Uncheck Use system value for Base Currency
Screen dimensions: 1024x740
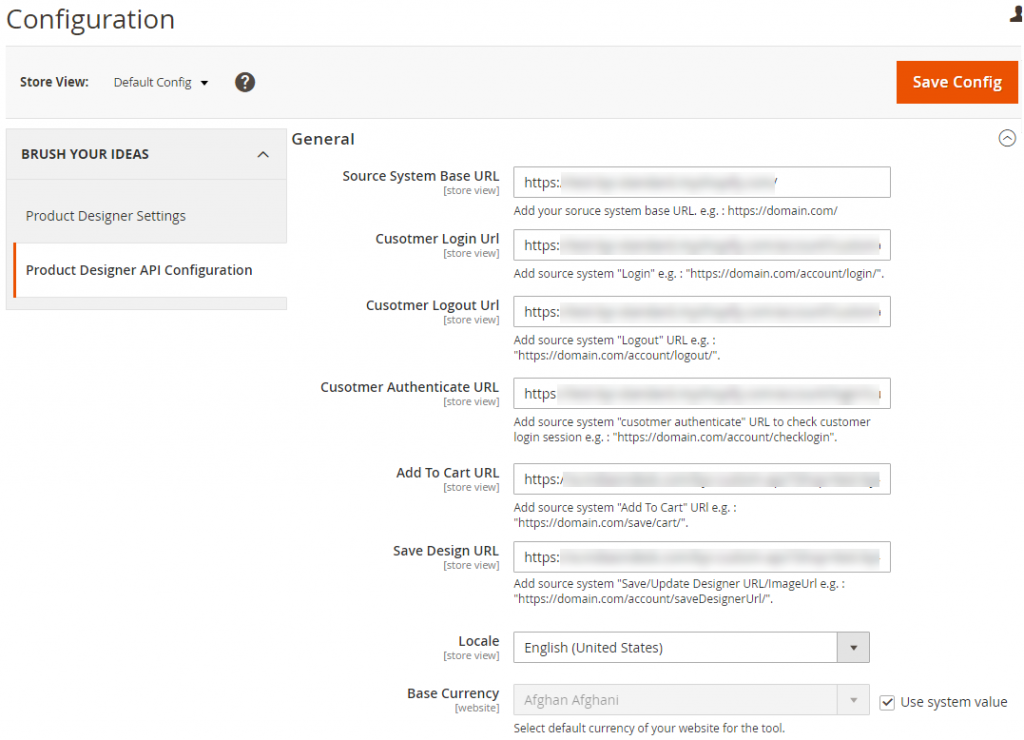pyautogui.click(x=887, y=702)
